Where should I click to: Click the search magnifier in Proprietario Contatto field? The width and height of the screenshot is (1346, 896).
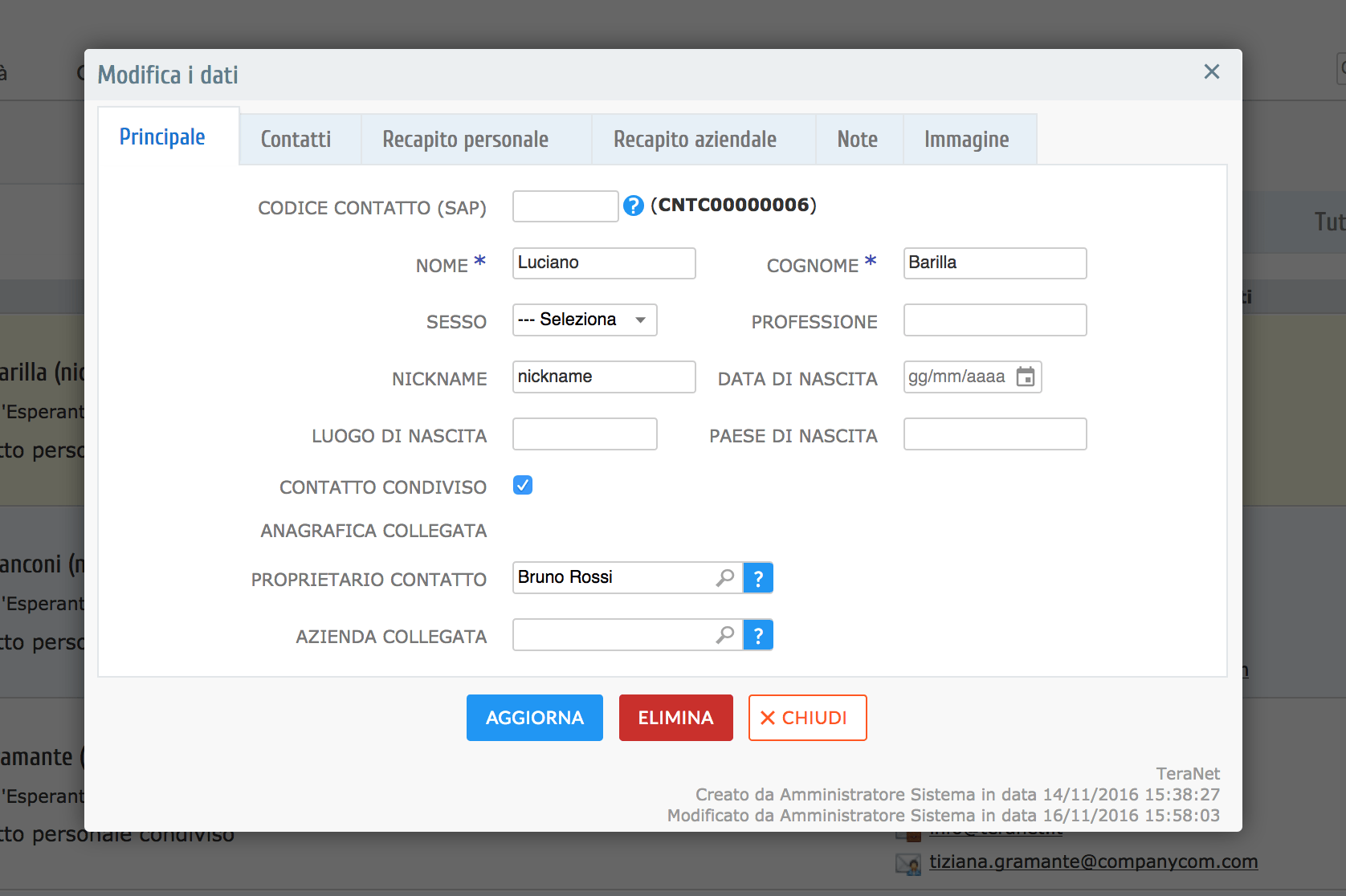725,577
